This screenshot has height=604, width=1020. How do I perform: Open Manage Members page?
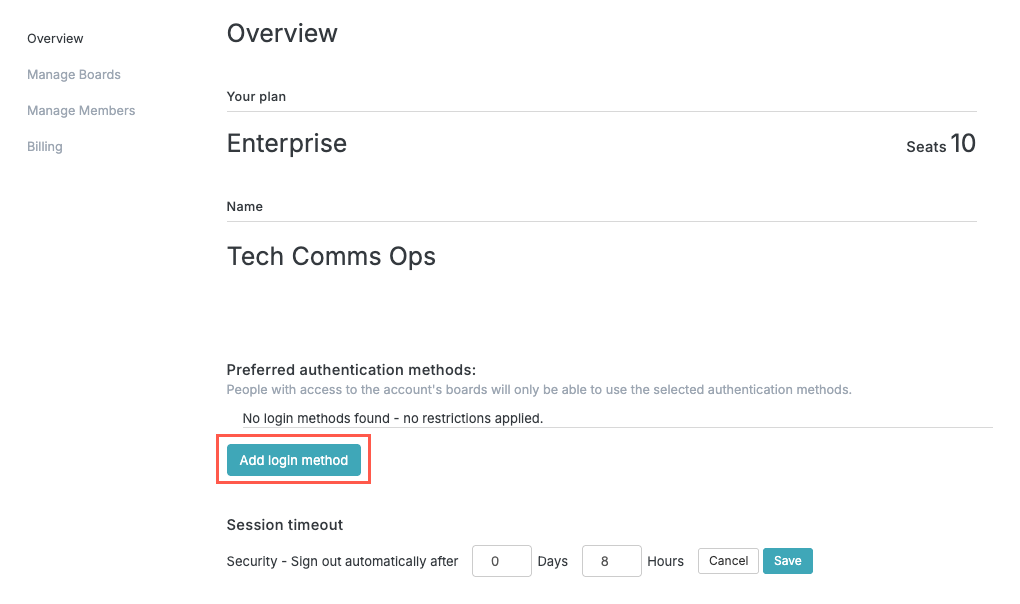click(x=81, y=111)
